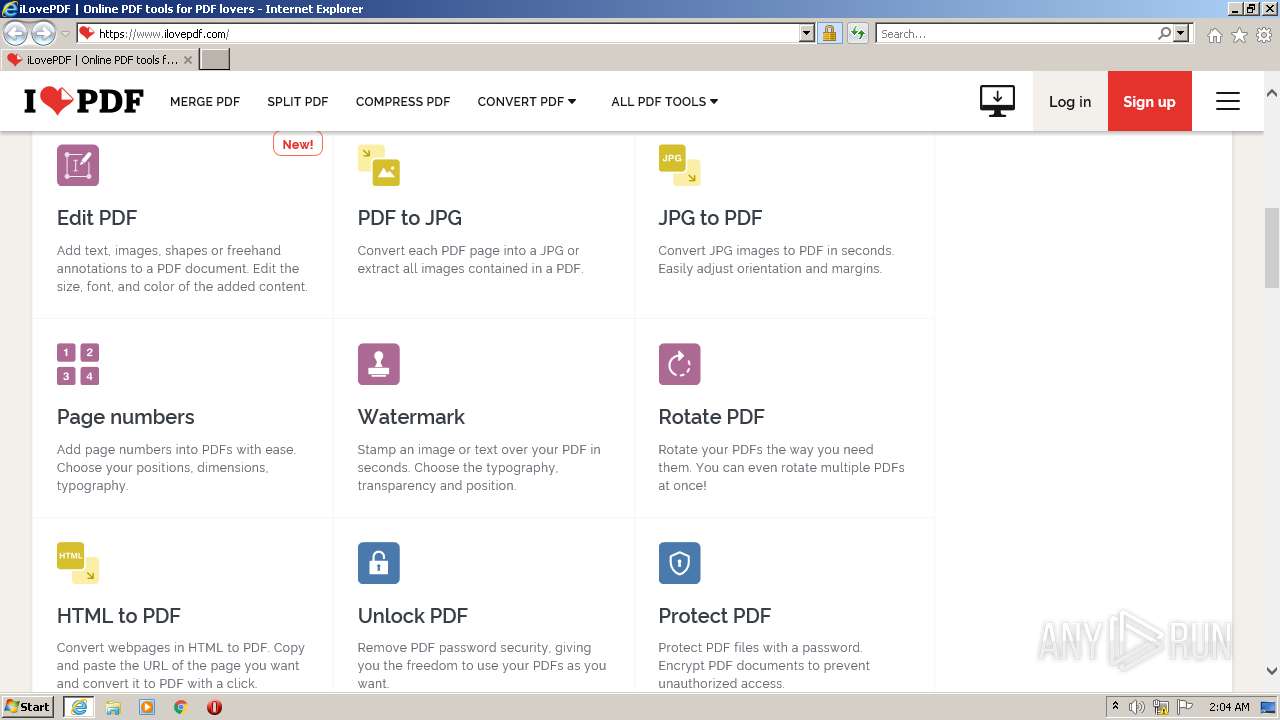The image size is (1280, 720).
Task: Click into the URL address field
Action: click(x=447, y=33)
